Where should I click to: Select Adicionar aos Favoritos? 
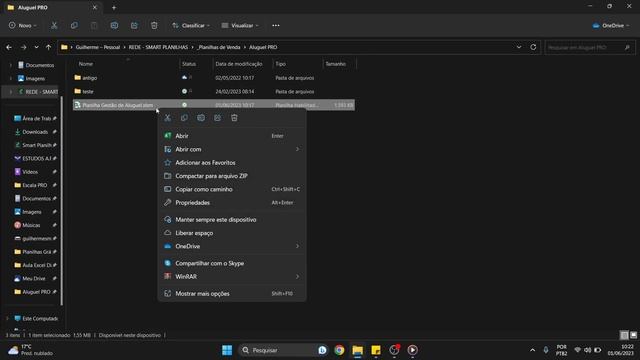click(232, 162)
